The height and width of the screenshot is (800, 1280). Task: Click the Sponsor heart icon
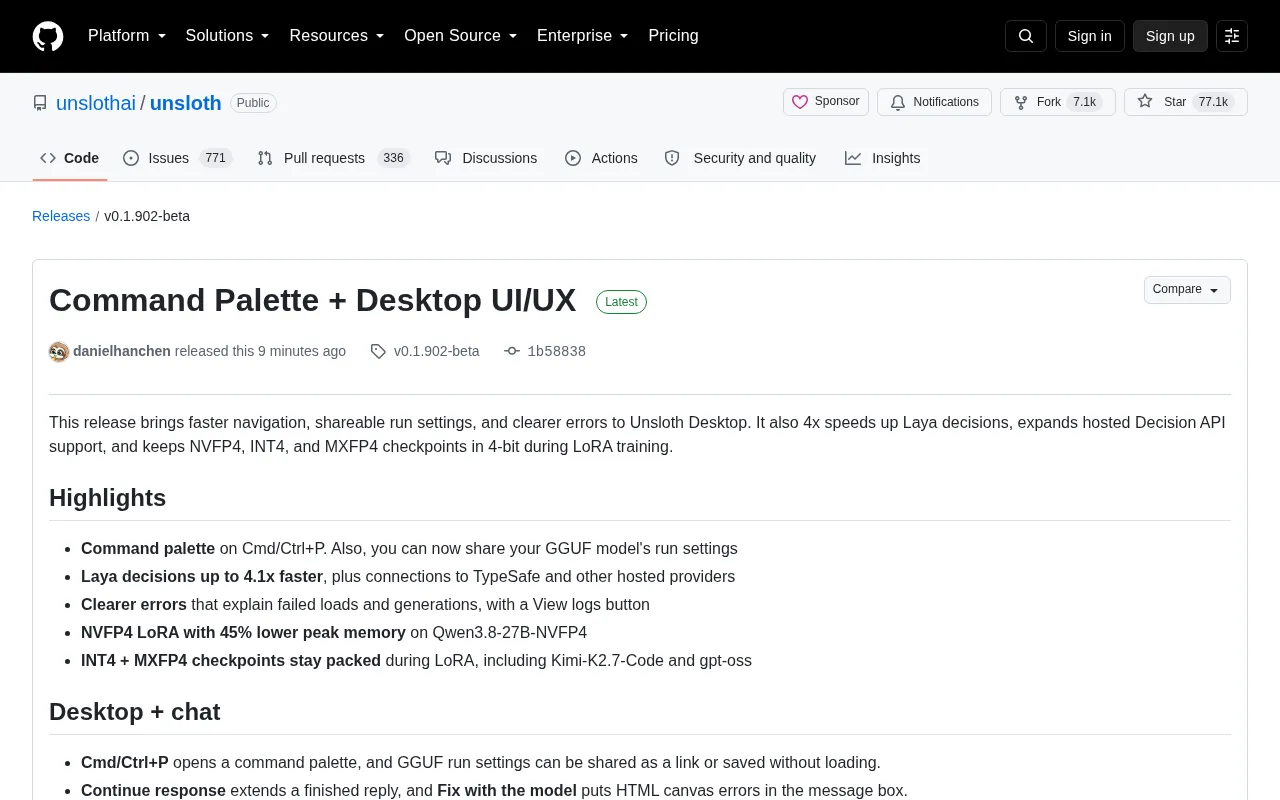click(x=800, y=102)
